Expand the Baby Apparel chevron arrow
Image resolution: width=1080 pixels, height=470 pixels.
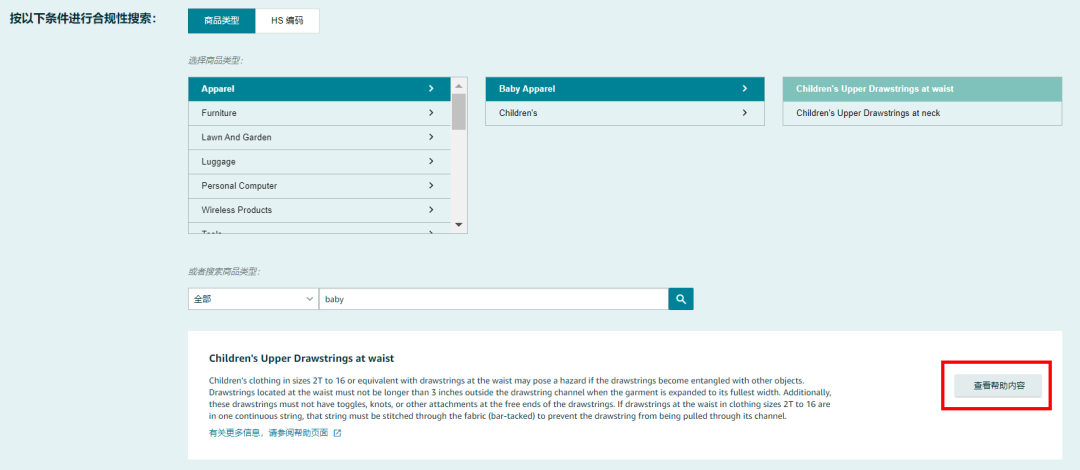pyautogui.click(x=745, y=89)
